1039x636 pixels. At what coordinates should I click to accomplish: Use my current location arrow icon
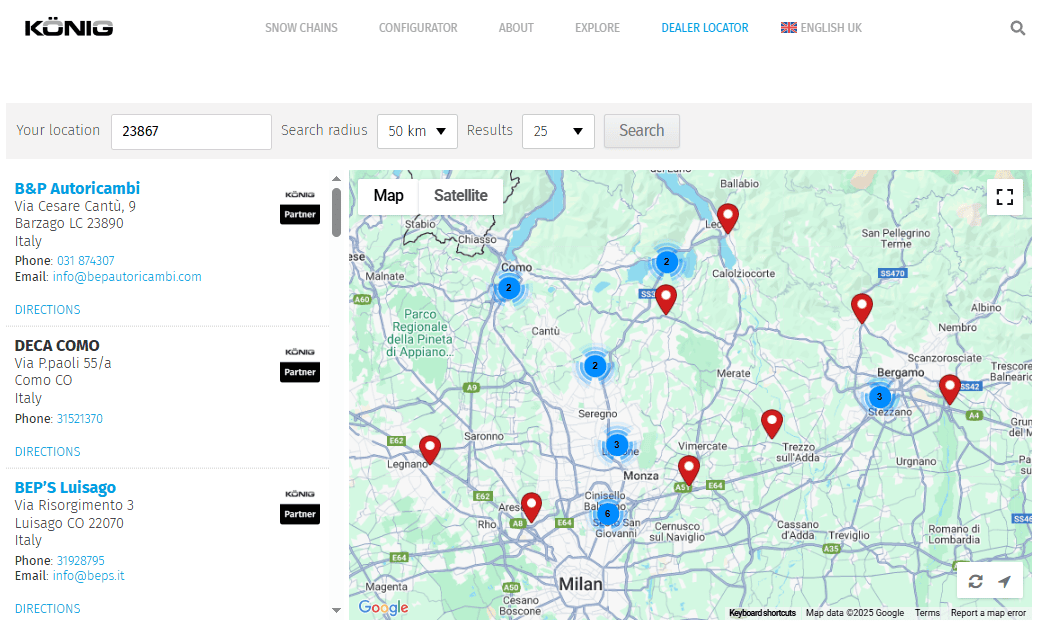(x=1005, y=582)
